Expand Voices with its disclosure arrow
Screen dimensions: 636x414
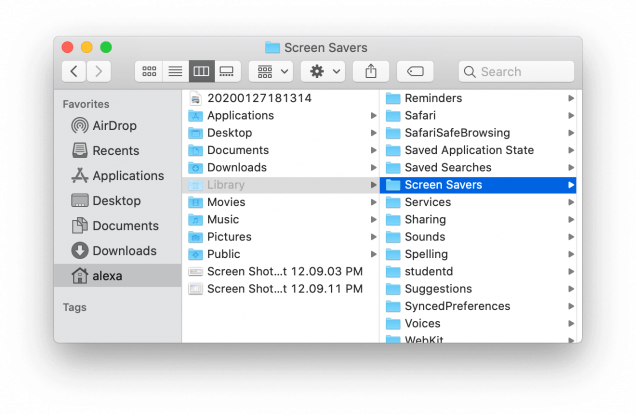pos(571,324)
